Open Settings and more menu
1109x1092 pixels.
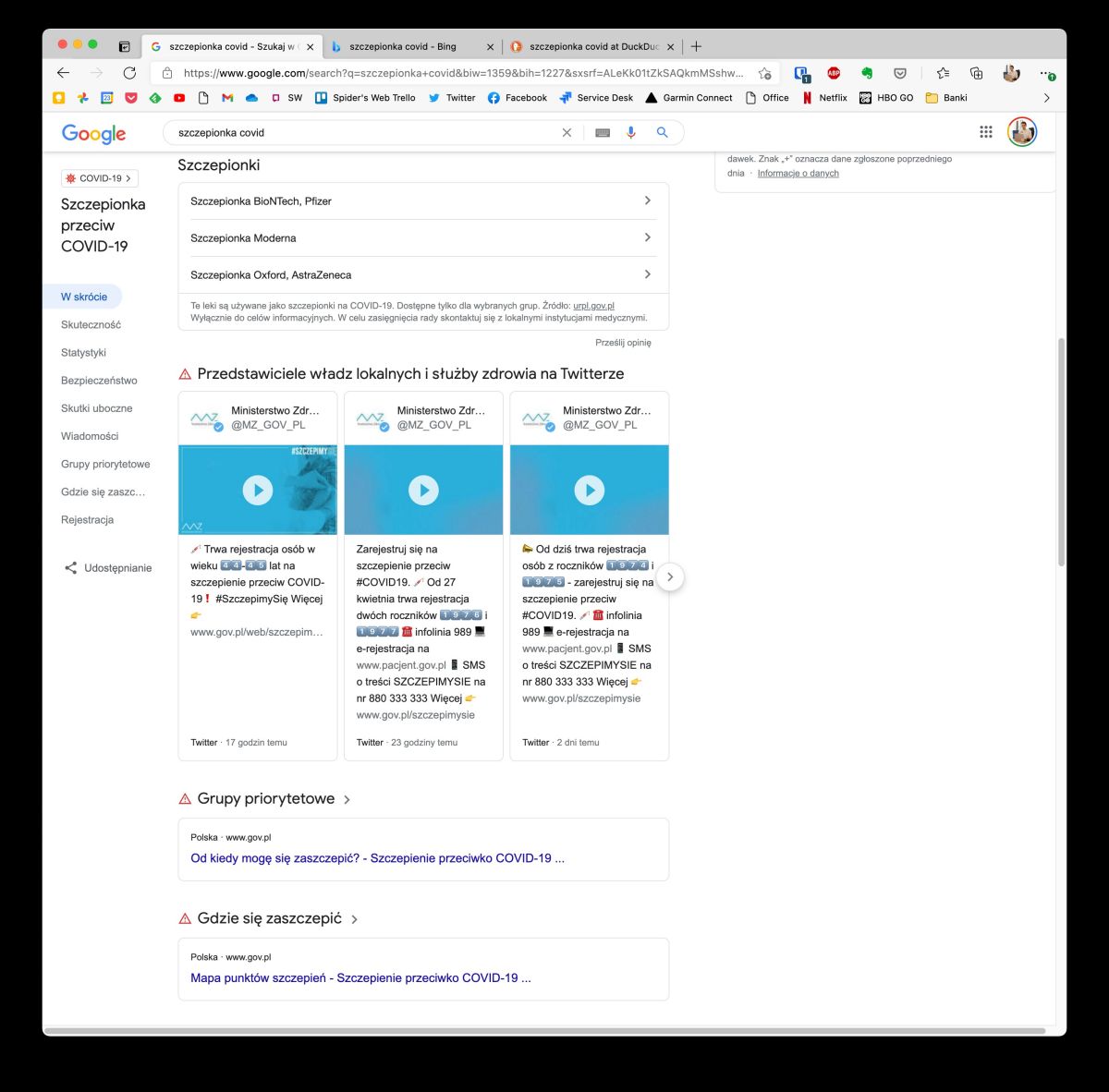click(1046, 73)
